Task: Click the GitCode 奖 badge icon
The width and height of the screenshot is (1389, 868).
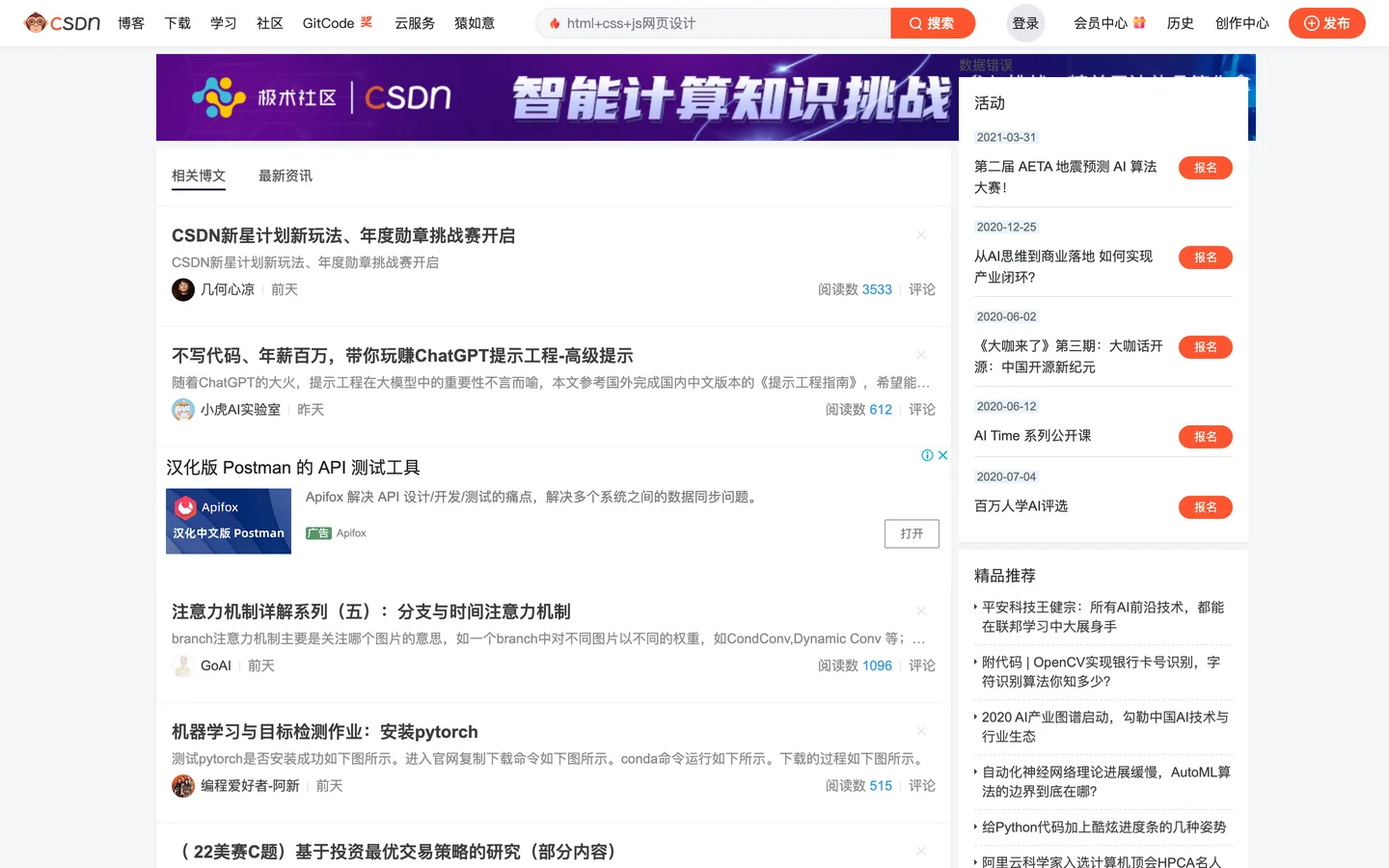Action: pos(366,21)
